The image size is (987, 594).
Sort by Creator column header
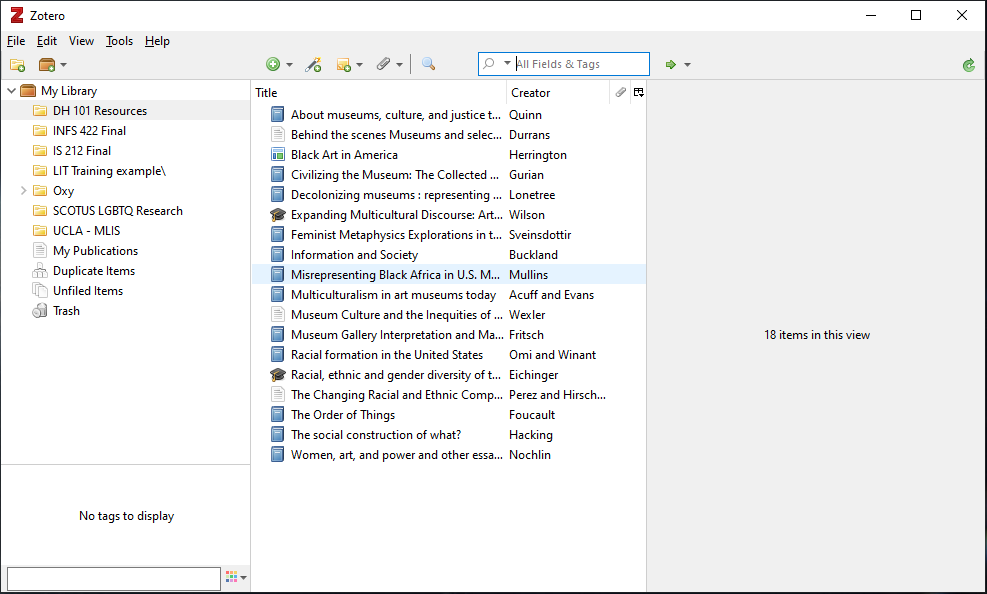coord(558,92)
